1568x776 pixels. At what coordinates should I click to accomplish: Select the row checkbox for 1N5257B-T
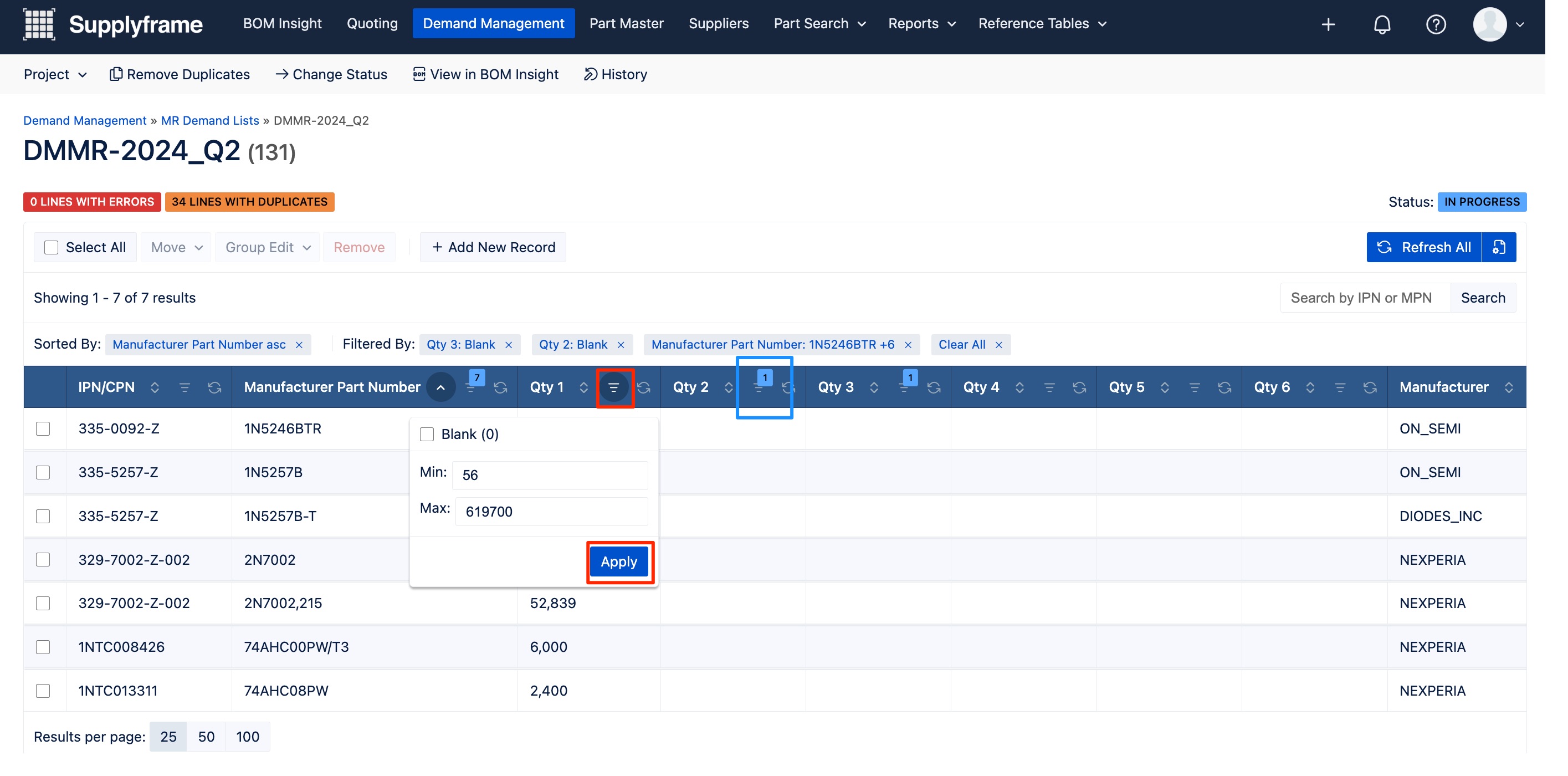pos(43,517)
